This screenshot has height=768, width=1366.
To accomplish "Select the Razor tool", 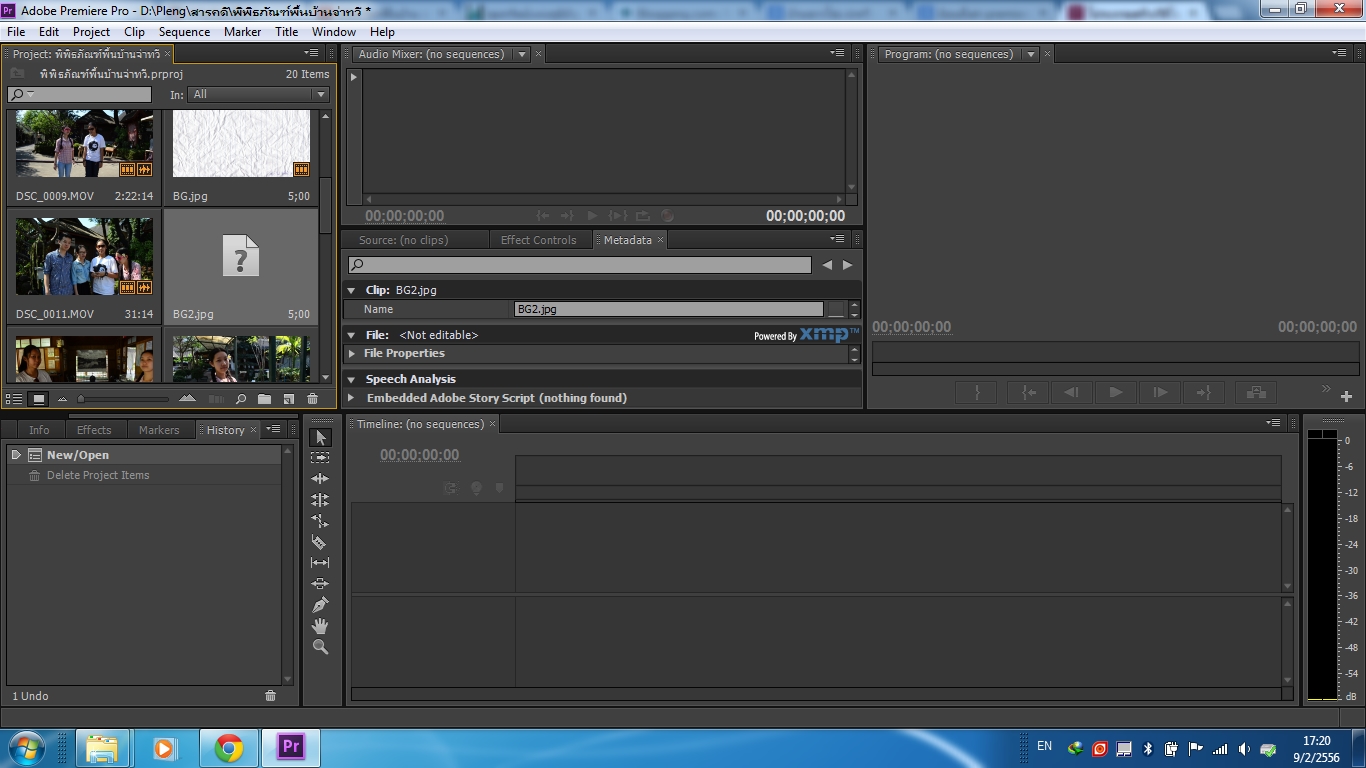I will point(320,542).
